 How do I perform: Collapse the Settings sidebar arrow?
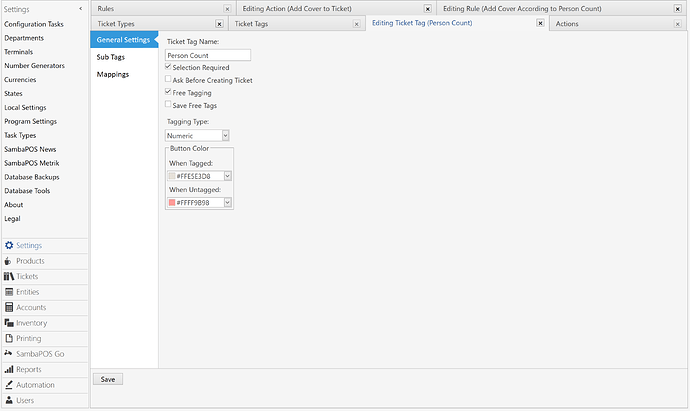click(x=81, y=9)
